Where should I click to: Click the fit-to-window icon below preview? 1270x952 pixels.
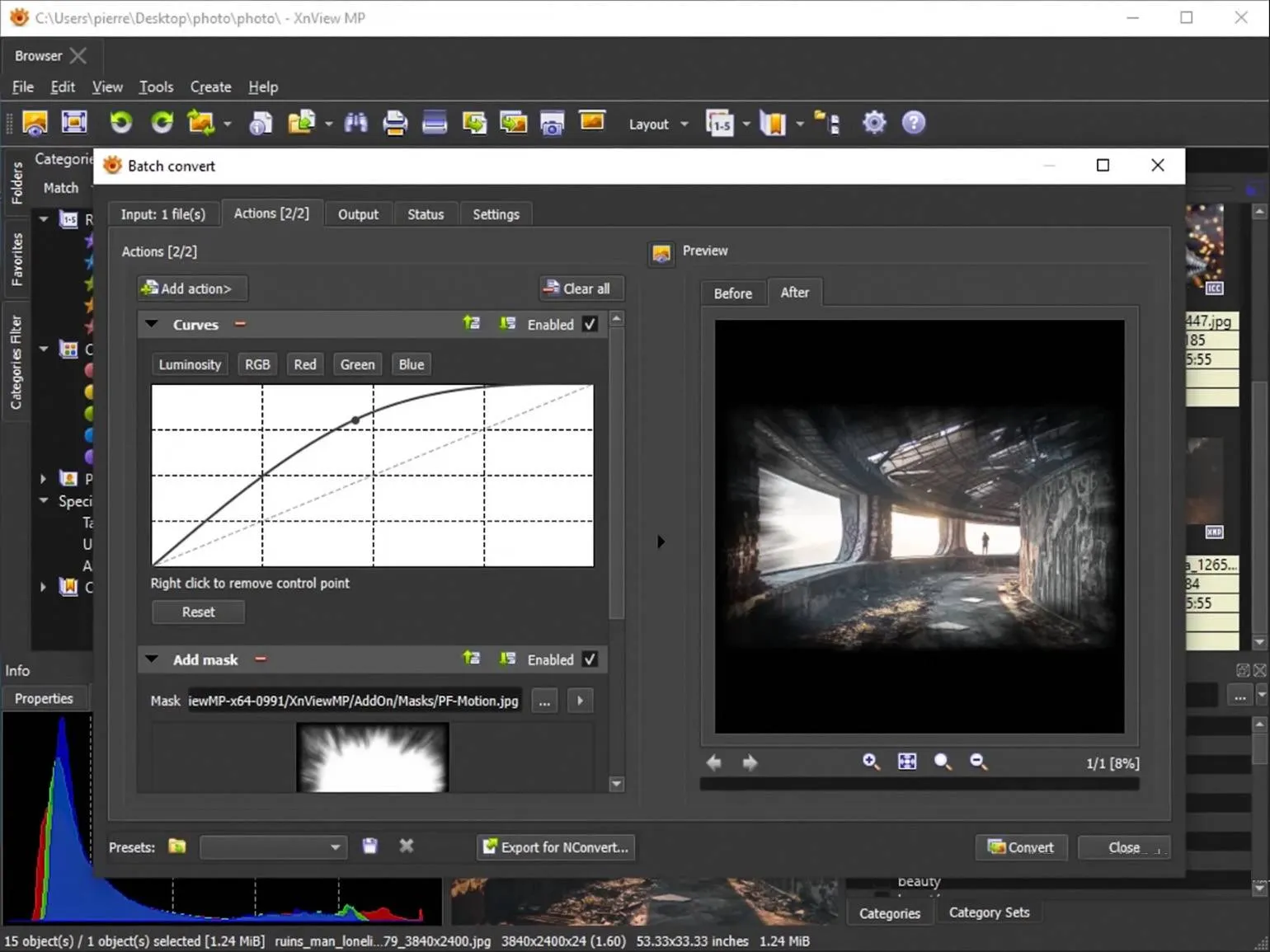click(907, 762)
